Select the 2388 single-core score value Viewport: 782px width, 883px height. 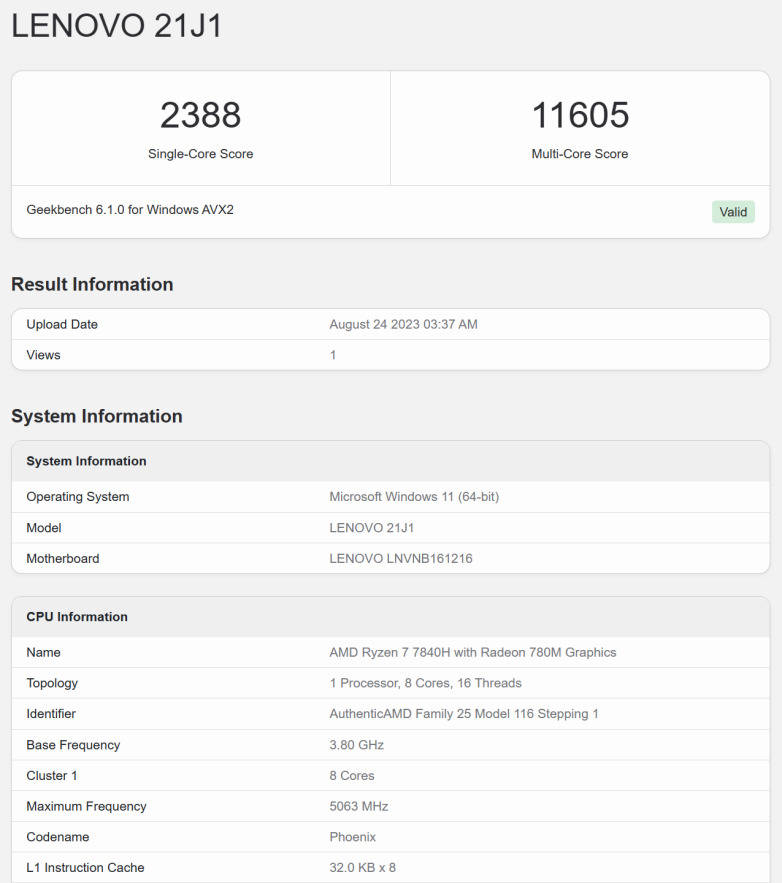click(200, 115)
